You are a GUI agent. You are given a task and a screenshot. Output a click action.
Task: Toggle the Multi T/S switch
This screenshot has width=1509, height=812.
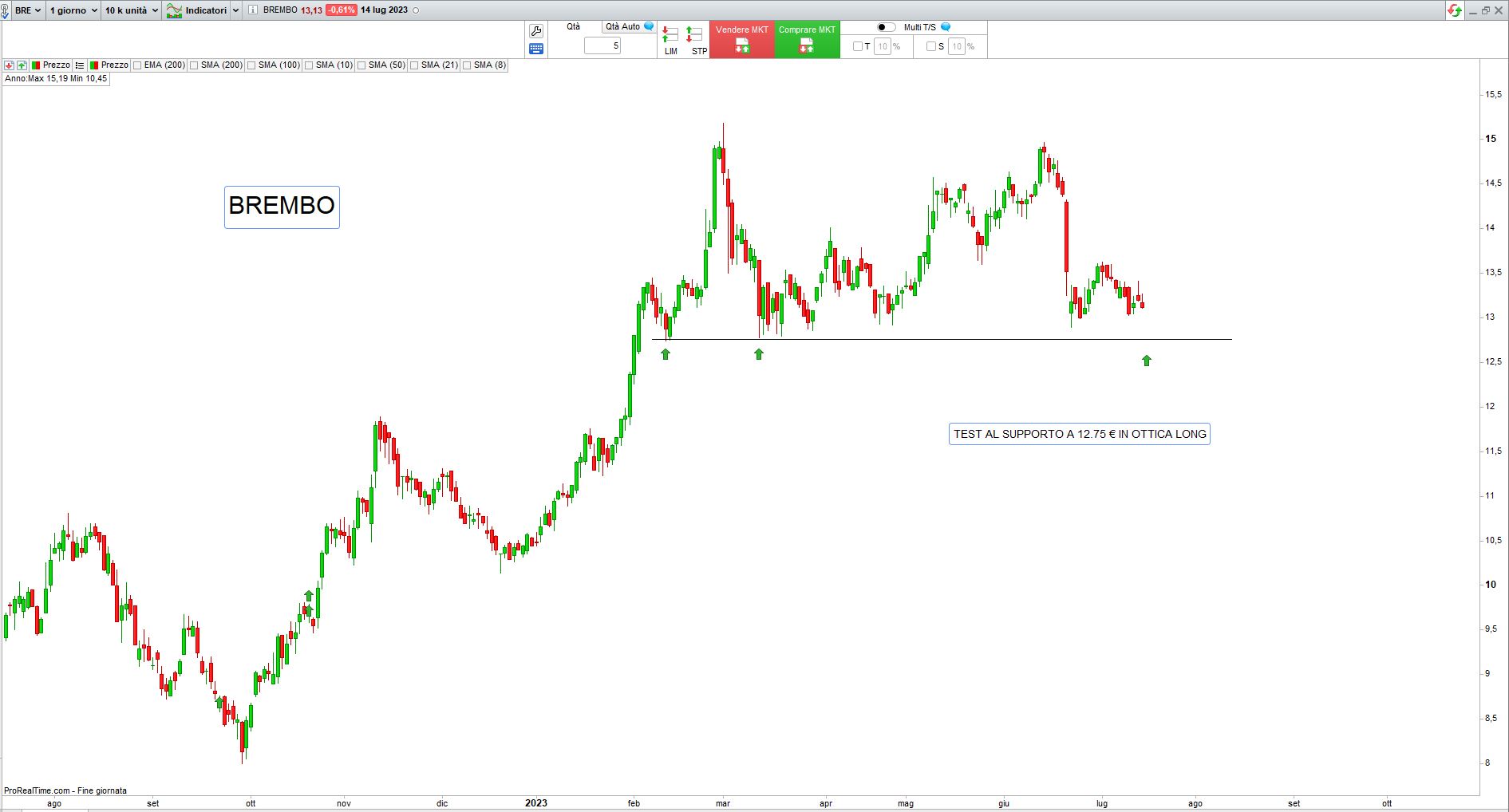click(886, 27)
